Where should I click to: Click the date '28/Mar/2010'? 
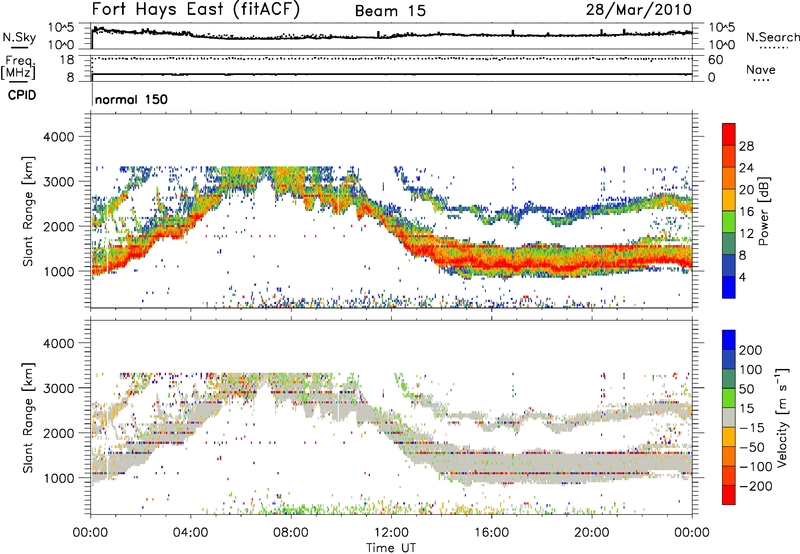tap(639, 10)
